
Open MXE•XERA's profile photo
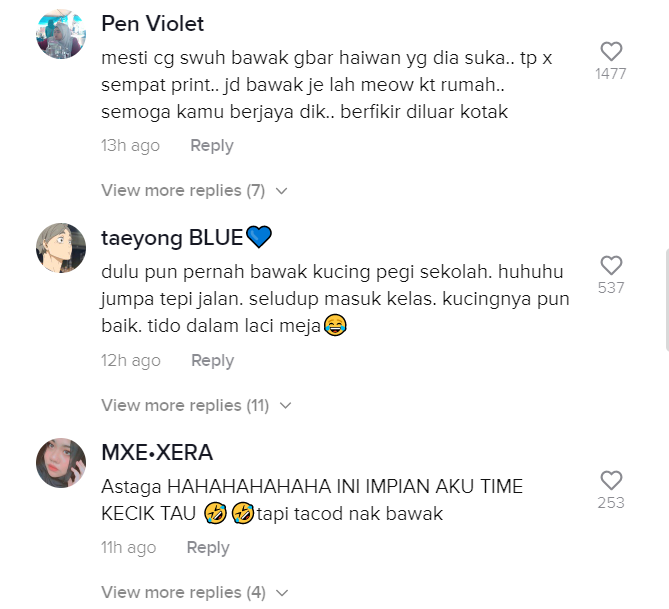(61, 463)
